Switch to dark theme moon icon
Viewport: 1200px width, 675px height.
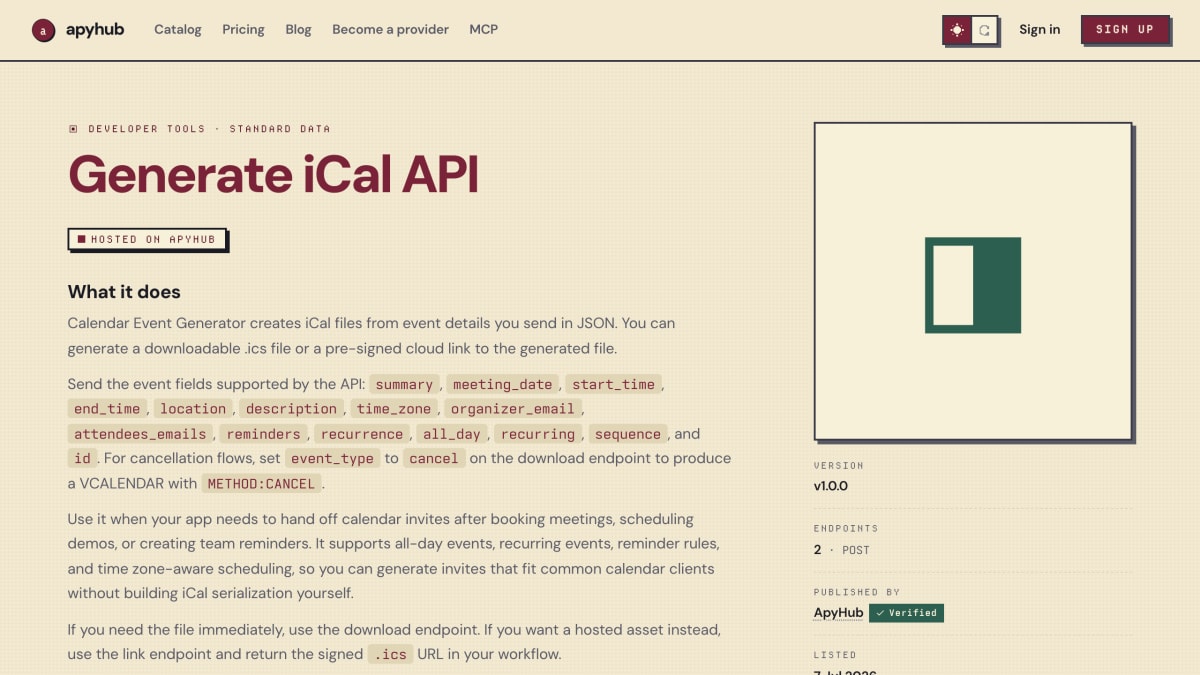pyautogui.click(x=984, y=30)
